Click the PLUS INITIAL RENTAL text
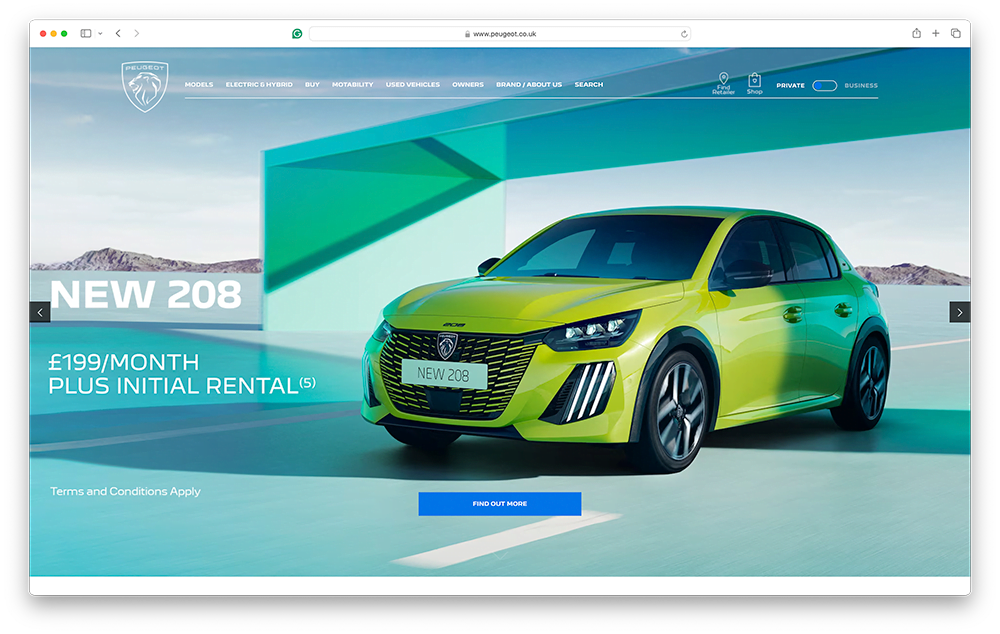Screen dimensions: 1000x634 click(173, 386)
